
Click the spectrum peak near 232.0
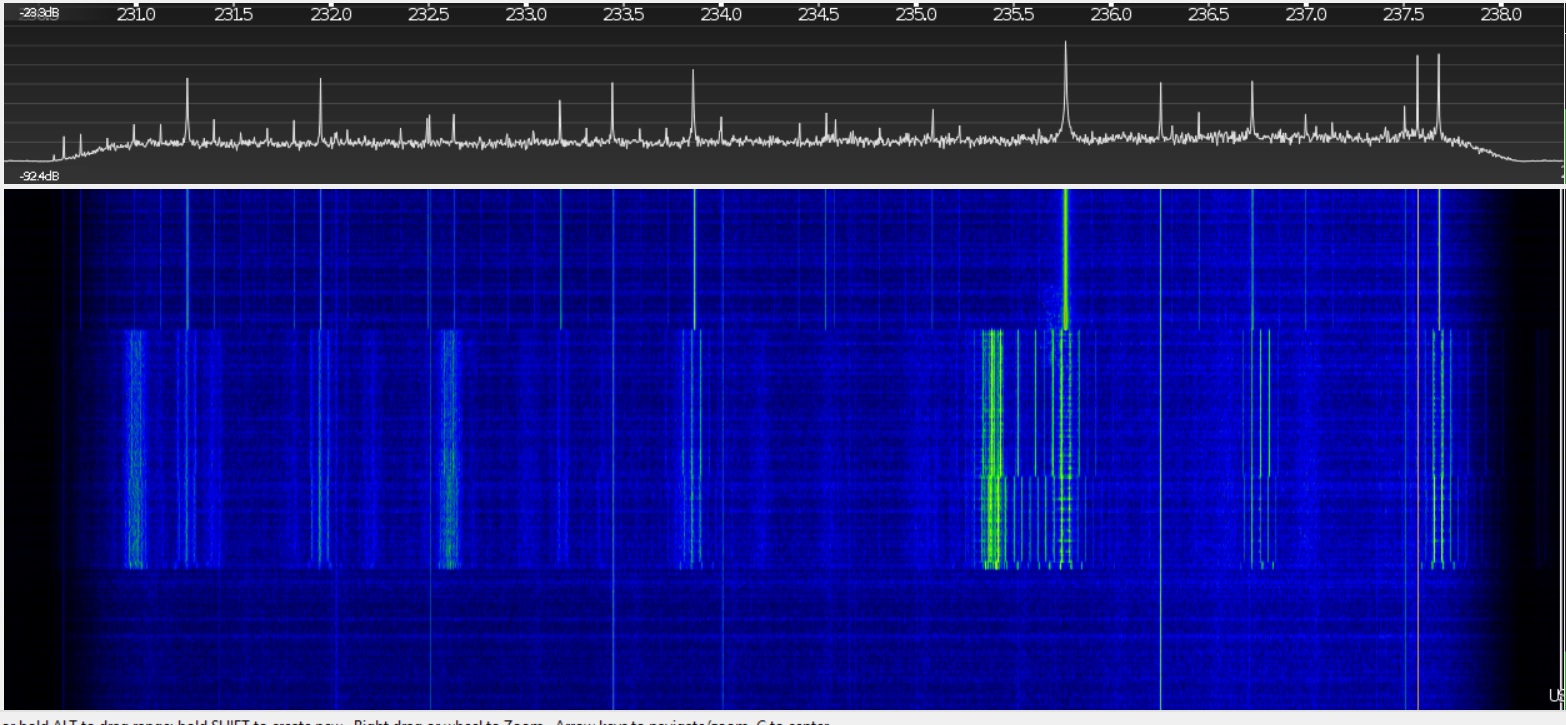(x=320, y=109)
